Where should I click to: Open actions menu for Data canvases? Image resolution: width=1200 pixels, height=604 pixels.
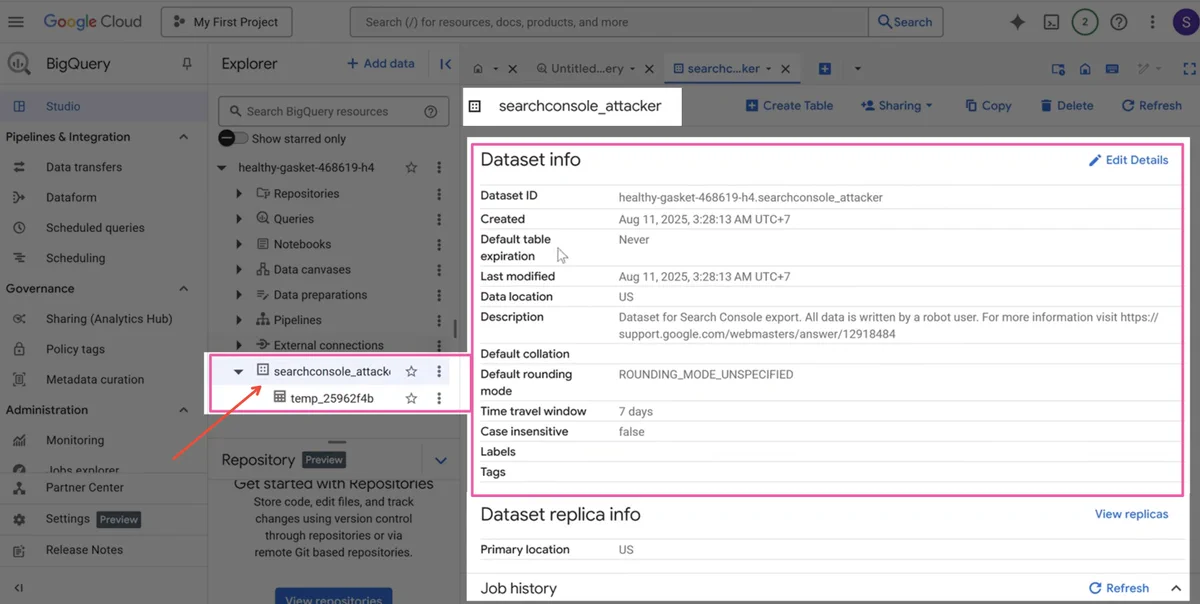(439, 270)
